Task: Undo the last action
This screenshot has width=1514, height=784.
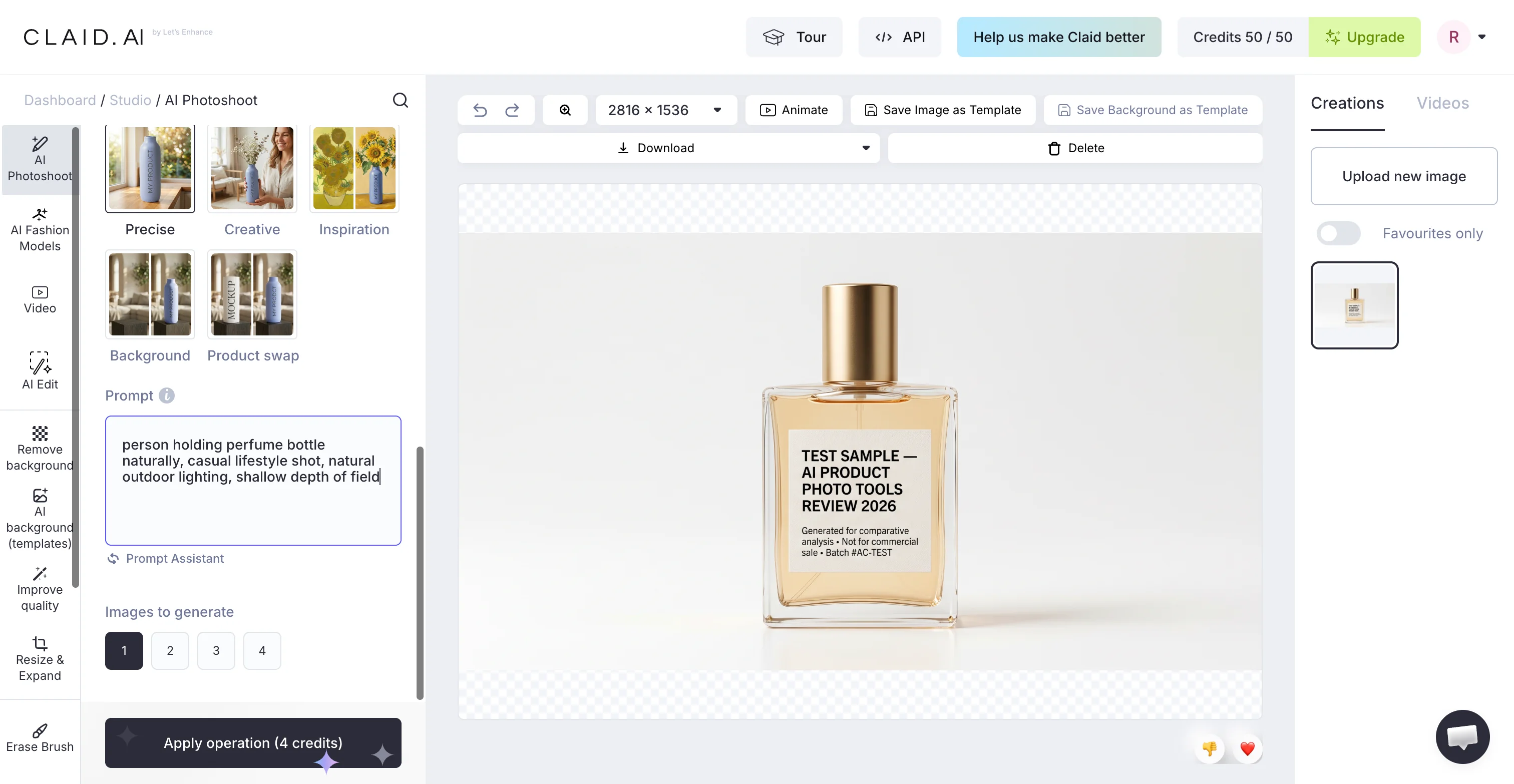Action: click(480, 110)
